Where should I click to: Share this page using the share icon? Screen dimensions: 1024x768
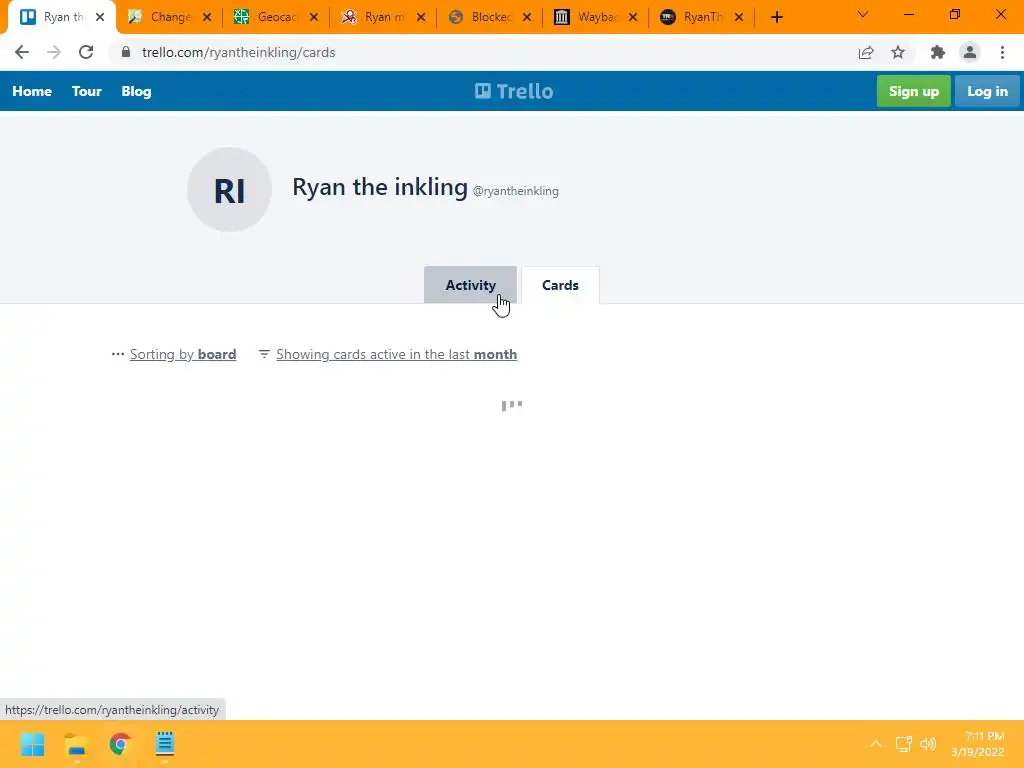866,52
